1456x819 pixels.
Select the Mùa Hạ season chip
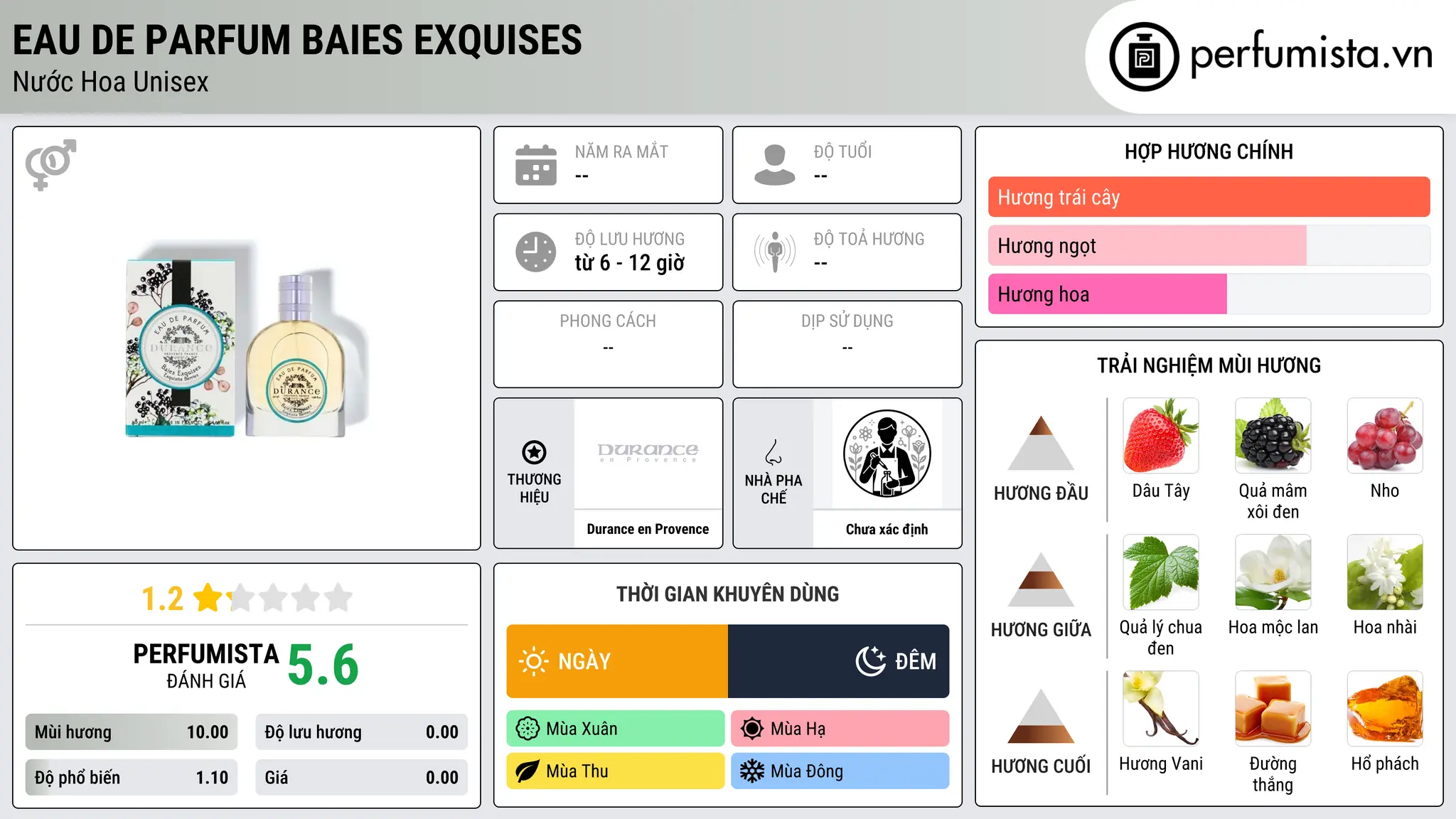[840, 729]
